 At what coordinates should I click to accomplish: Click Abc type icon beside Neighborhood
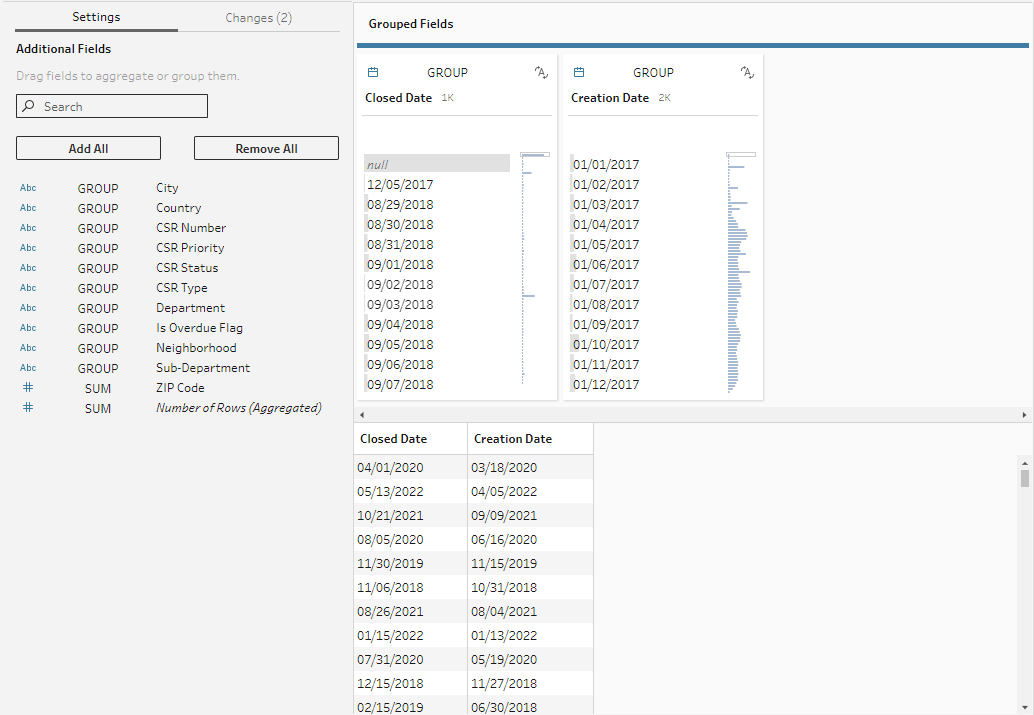pyautogui.click(x=28, y=348)
